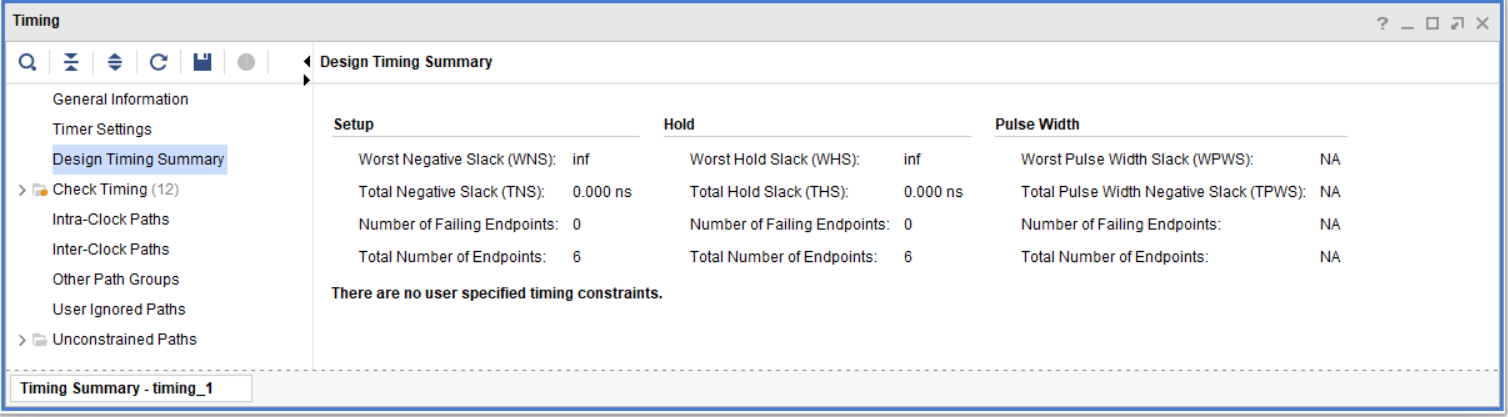Float the Timing panel window
The height and width of the screenshot is (417, 1508).
tap(1458, 24)
